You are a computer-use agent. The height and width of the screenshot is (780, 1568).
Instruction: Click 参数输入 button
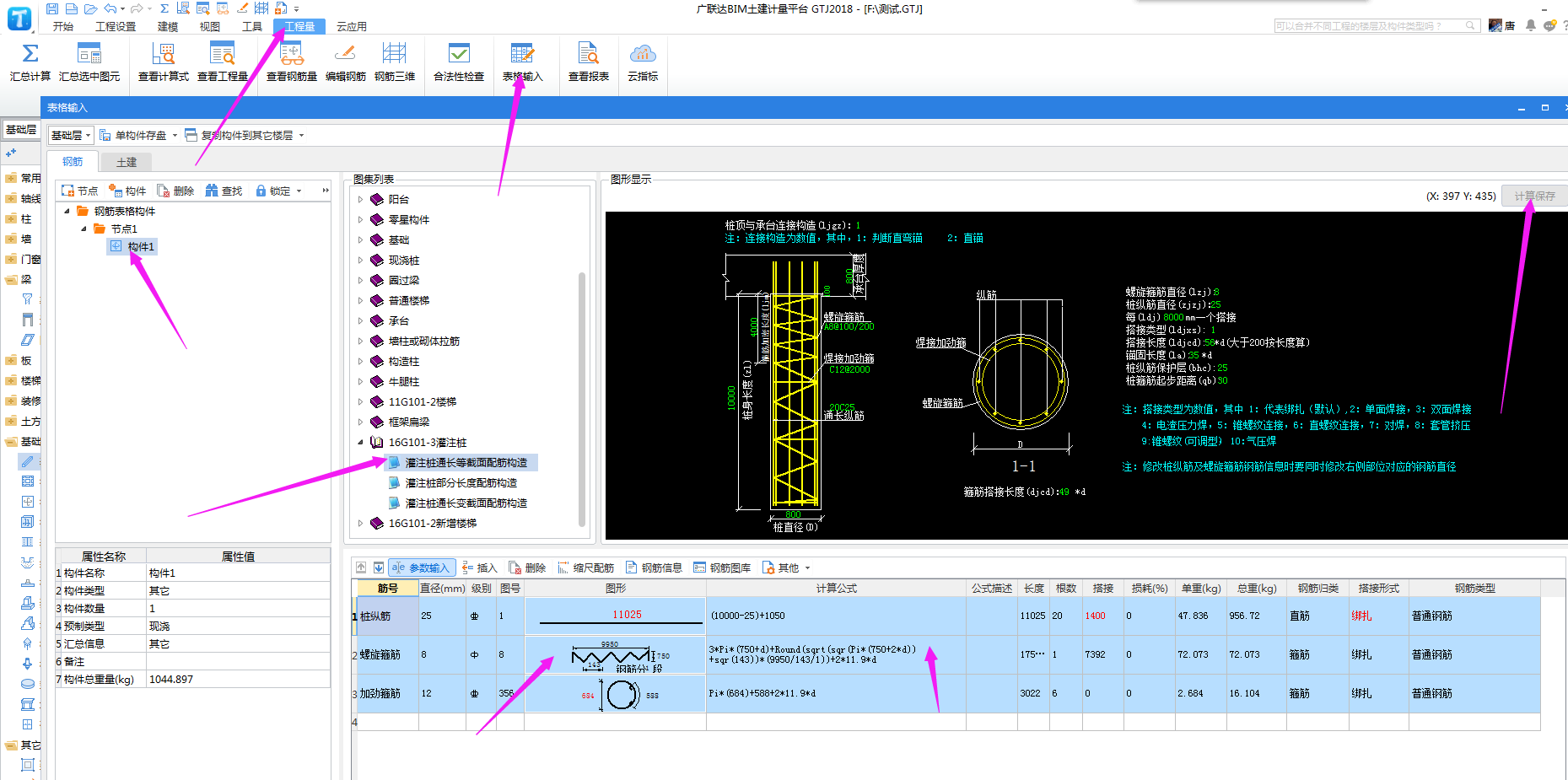click(x=421, y=568)
